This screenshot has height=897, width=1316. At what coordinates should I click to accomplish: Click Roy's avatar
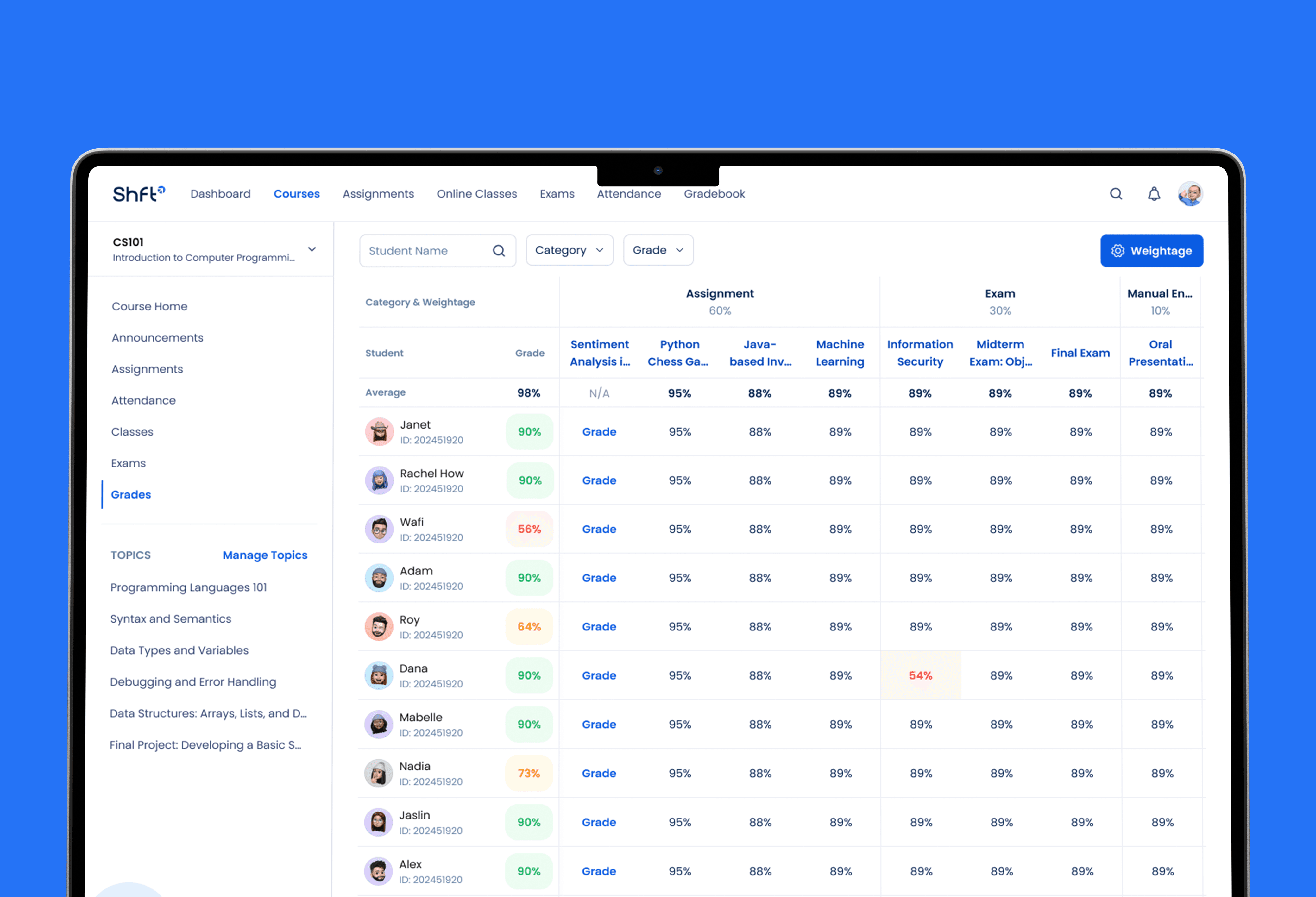(x=379, y=626)
